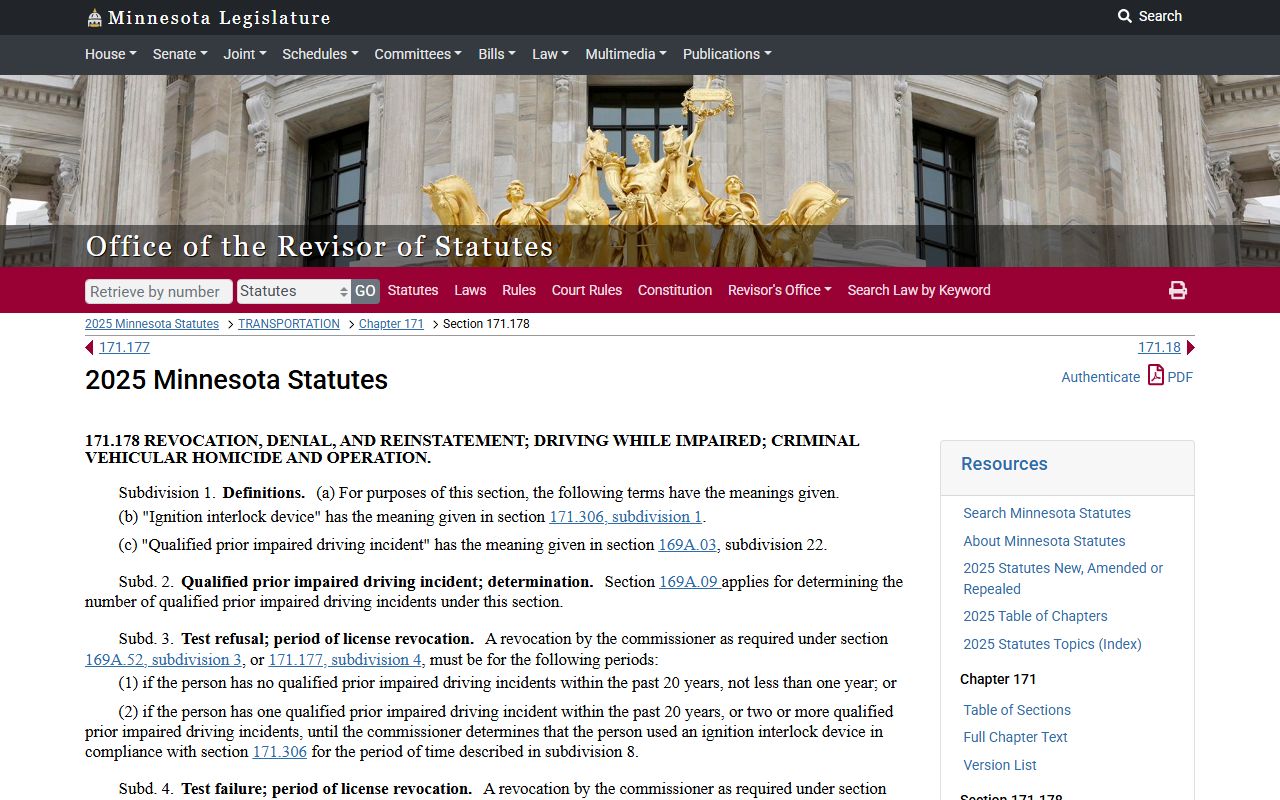Open next section 171.18 link

pyautogui.click(x=1159, y=347)
